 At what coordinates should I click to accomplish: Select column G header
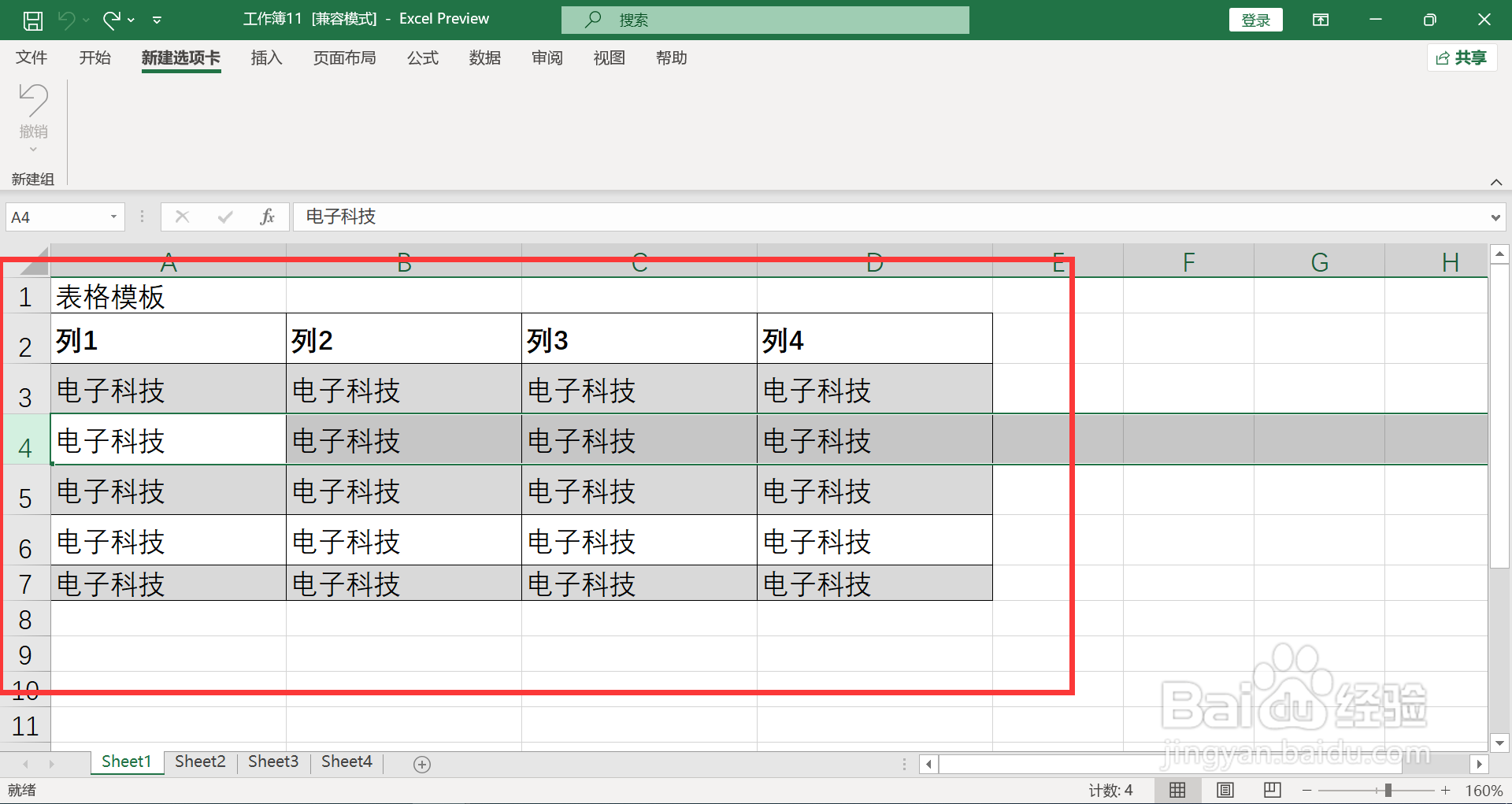click(1319, 261)
